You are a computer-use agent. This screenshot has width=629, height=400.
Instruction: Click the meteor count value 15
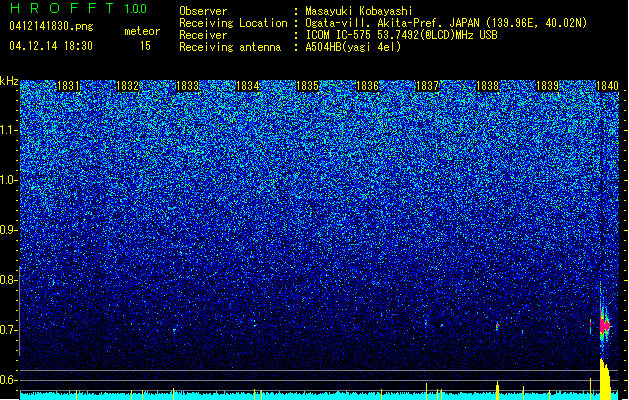click(145, 46)
